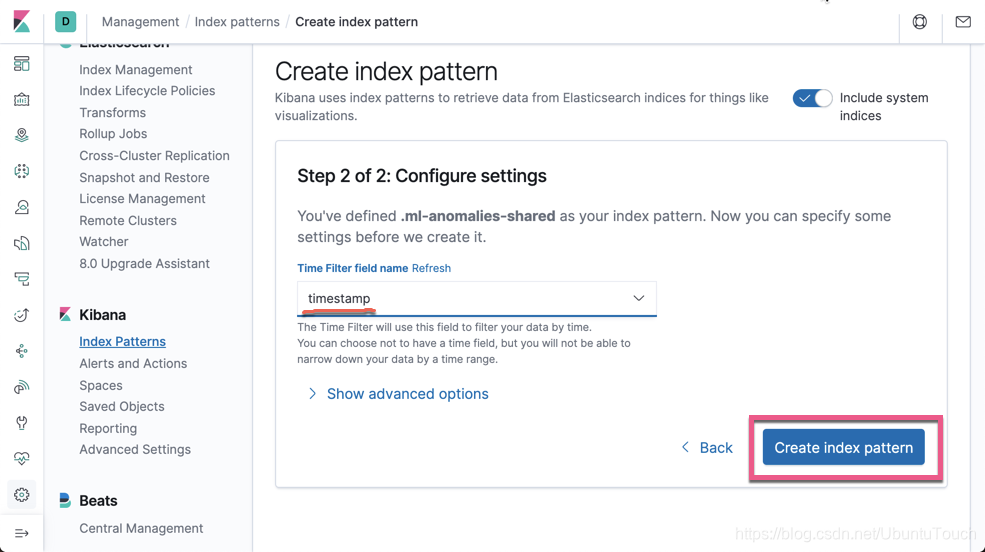
Task: Click the Refresh link beside Time Filter field name
Action: 431,268
